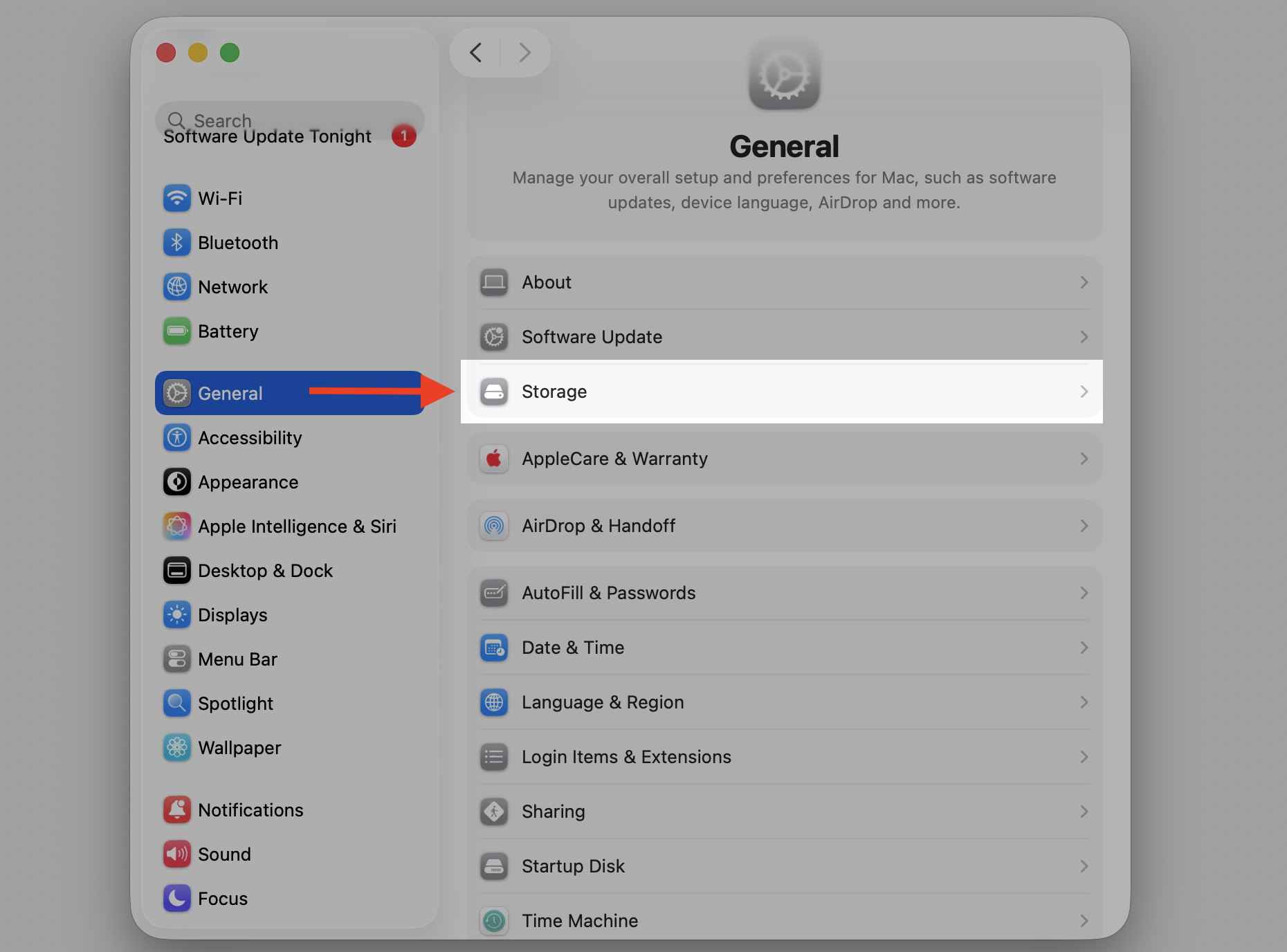
Task: Click the Menu Bar icon
Action: point(177,659)
